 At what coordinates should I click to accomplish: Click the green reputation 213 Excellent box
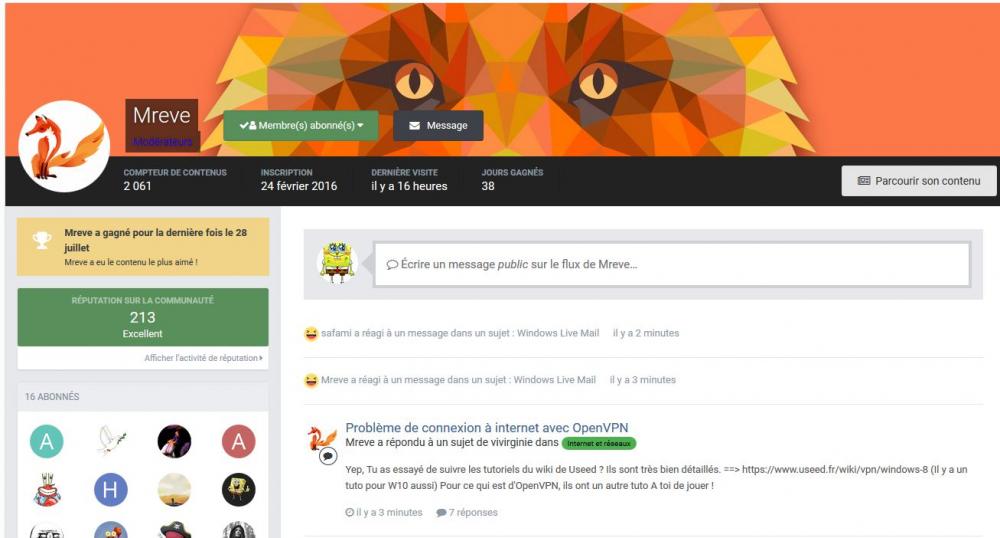click(x=143, y=317)
